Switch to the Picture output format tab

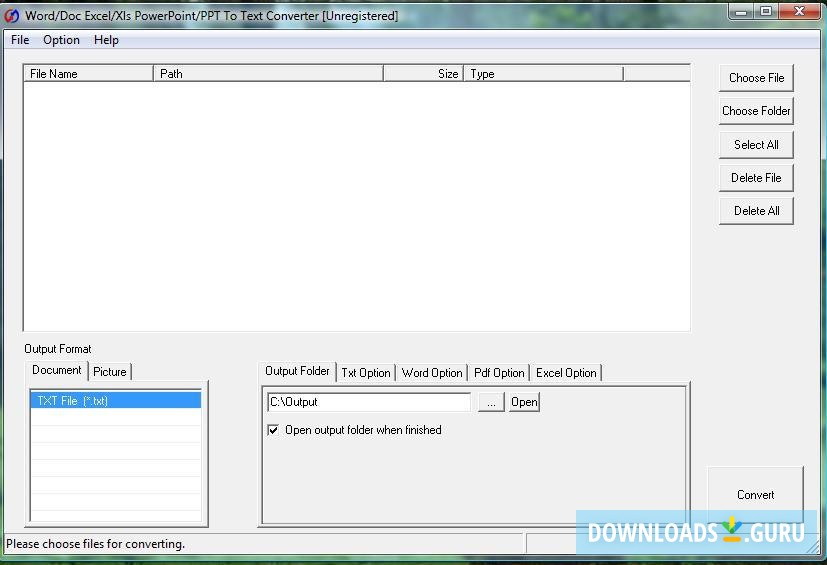tap(110, 372)
